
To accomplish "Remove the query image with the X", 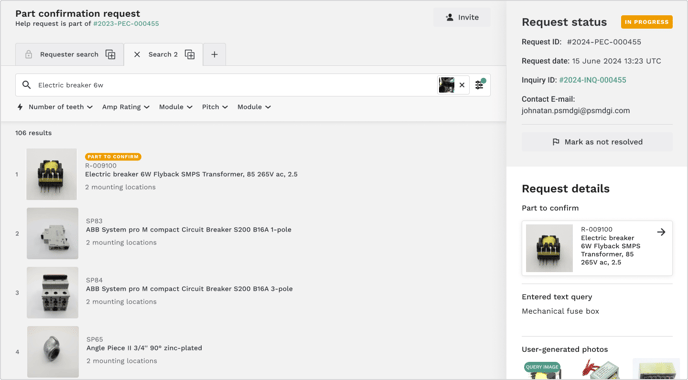I will pyautogui.click(x=462, y=85).
